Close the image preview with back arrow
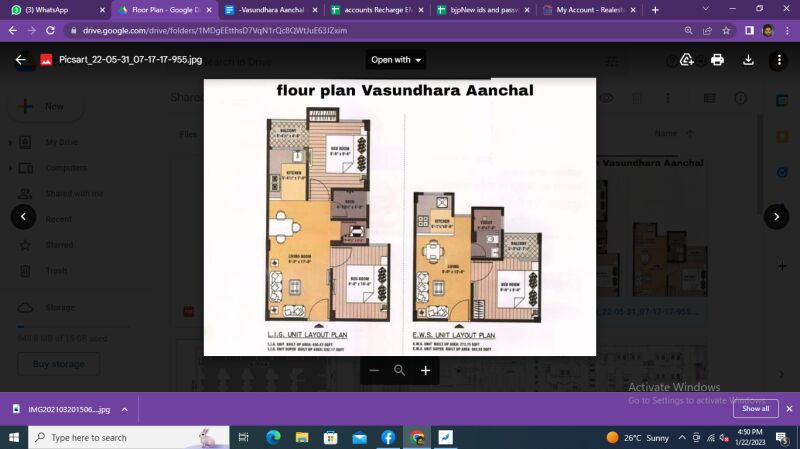Screen dimensions: 800x449 [20, 60]
